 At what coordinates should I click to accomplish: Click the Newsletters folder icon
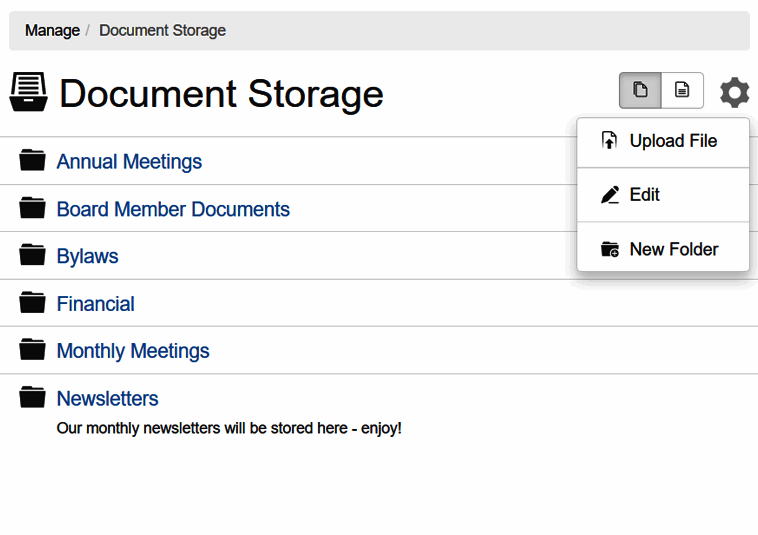[x=32, y=397]
